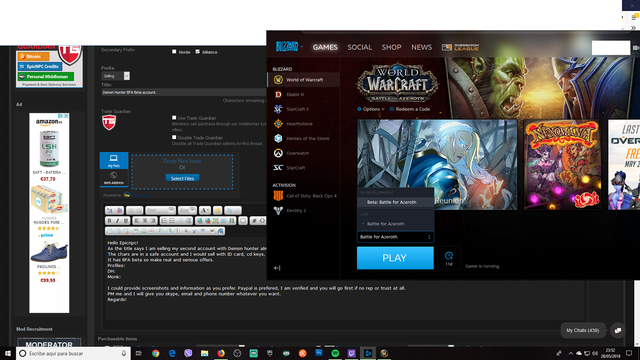Open the GAMES tab in Blizzard app
The width and height of the screenshot is (640, 360).
point(325,47)
